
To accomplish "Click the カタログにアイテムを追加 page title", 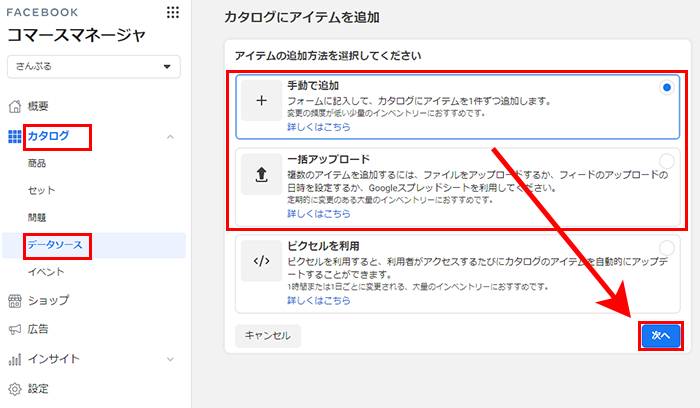I will click(302, 17).
